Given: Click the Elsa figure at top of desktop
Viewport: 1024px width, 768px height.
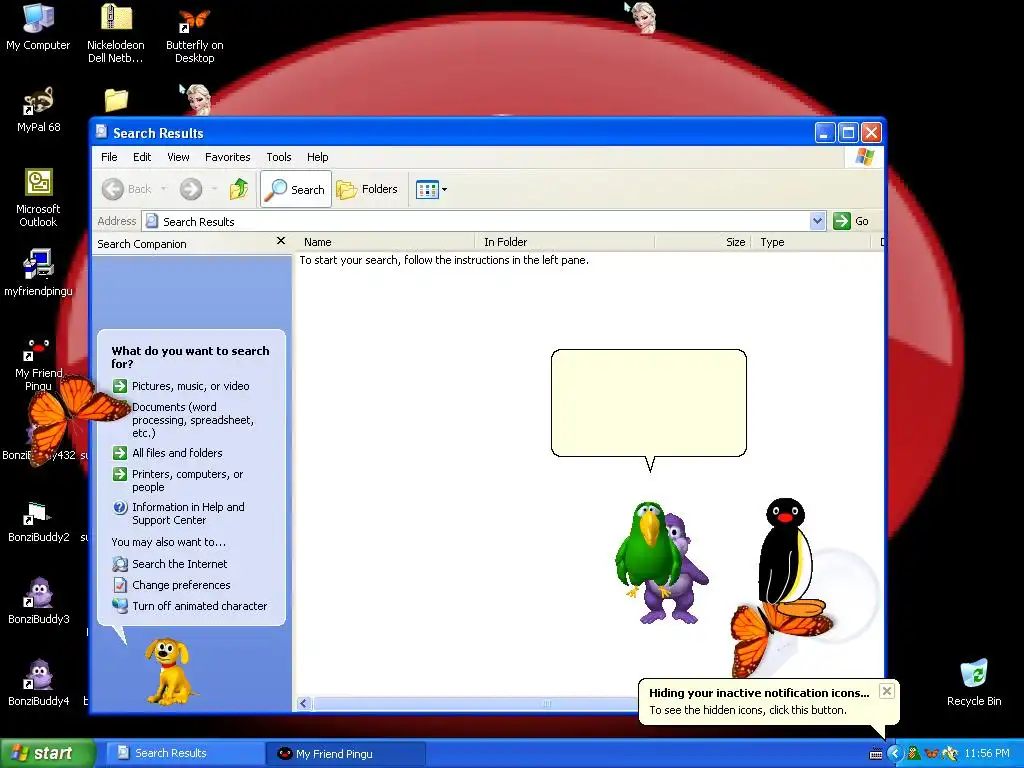Looking at the screenshot, I should pos(643,16).
